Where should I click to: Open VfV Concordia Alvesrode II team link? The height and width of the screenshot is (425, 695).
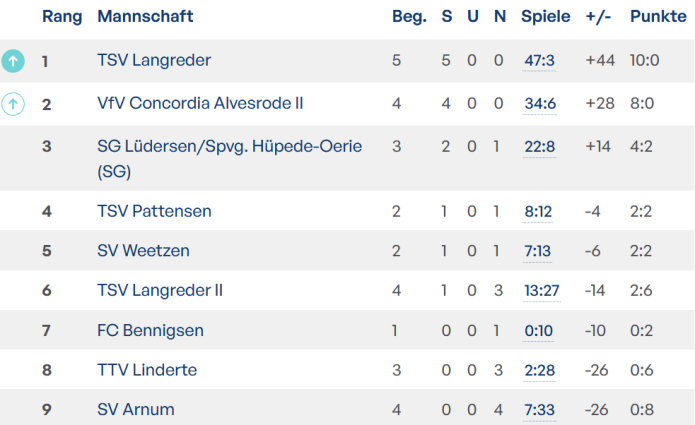200,104
